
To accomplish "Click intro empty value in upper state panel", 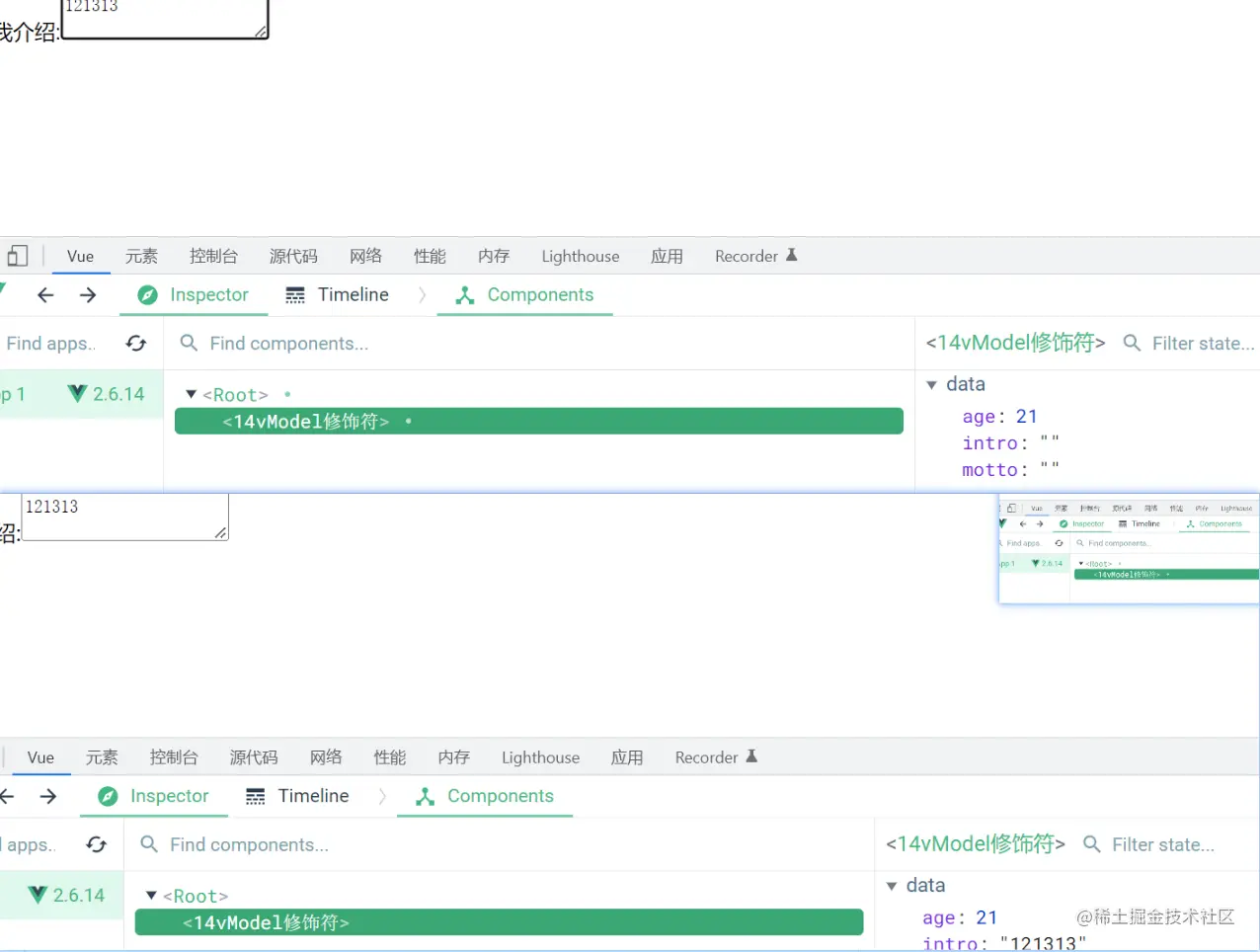I will (x=1050, y=442).
